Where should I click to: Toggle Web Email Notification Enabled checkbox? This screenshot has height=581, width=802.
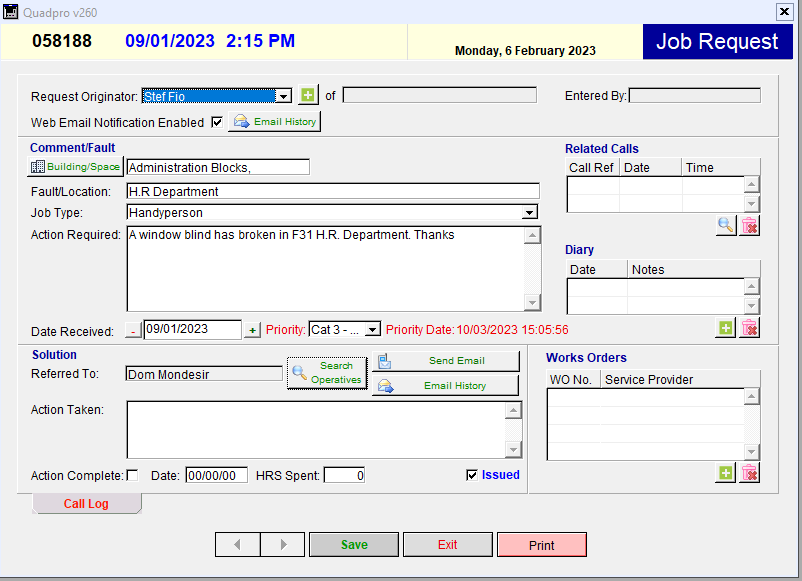pos(217,122)
